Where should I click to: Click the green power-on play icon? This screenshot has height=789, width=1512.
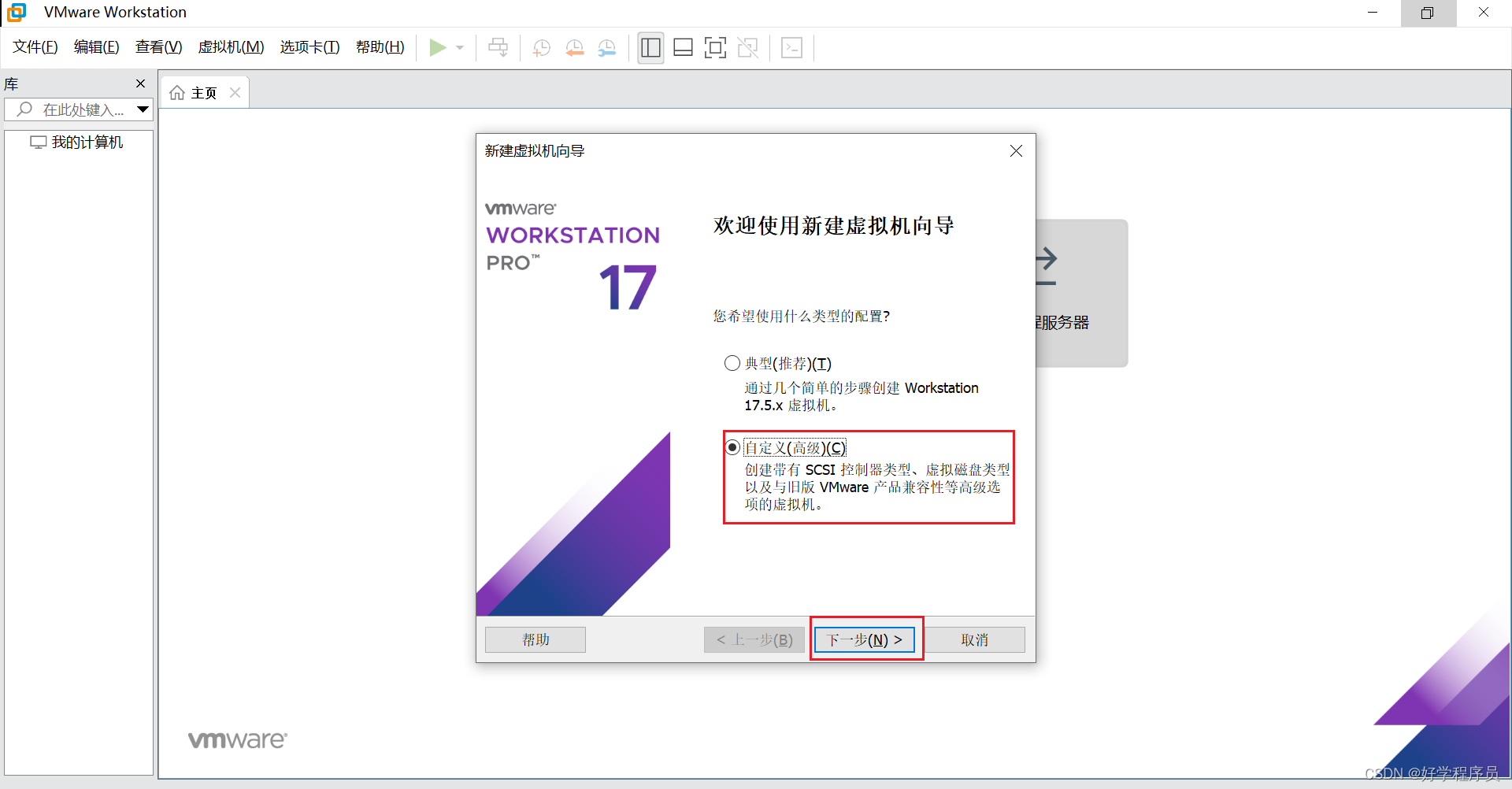click(x=438, y=48)
